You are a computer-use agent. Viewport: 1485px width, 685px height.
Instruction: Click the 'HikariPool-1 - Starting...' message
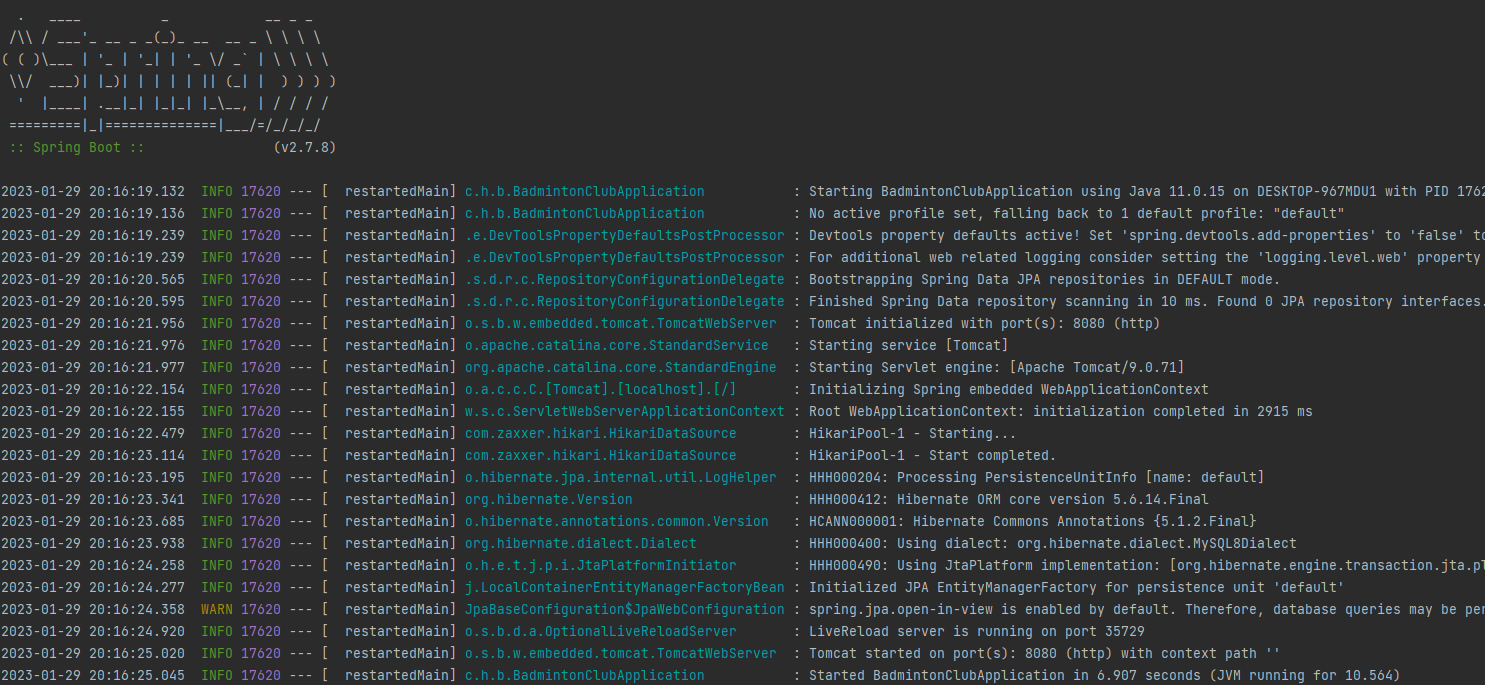click(913, 433)
